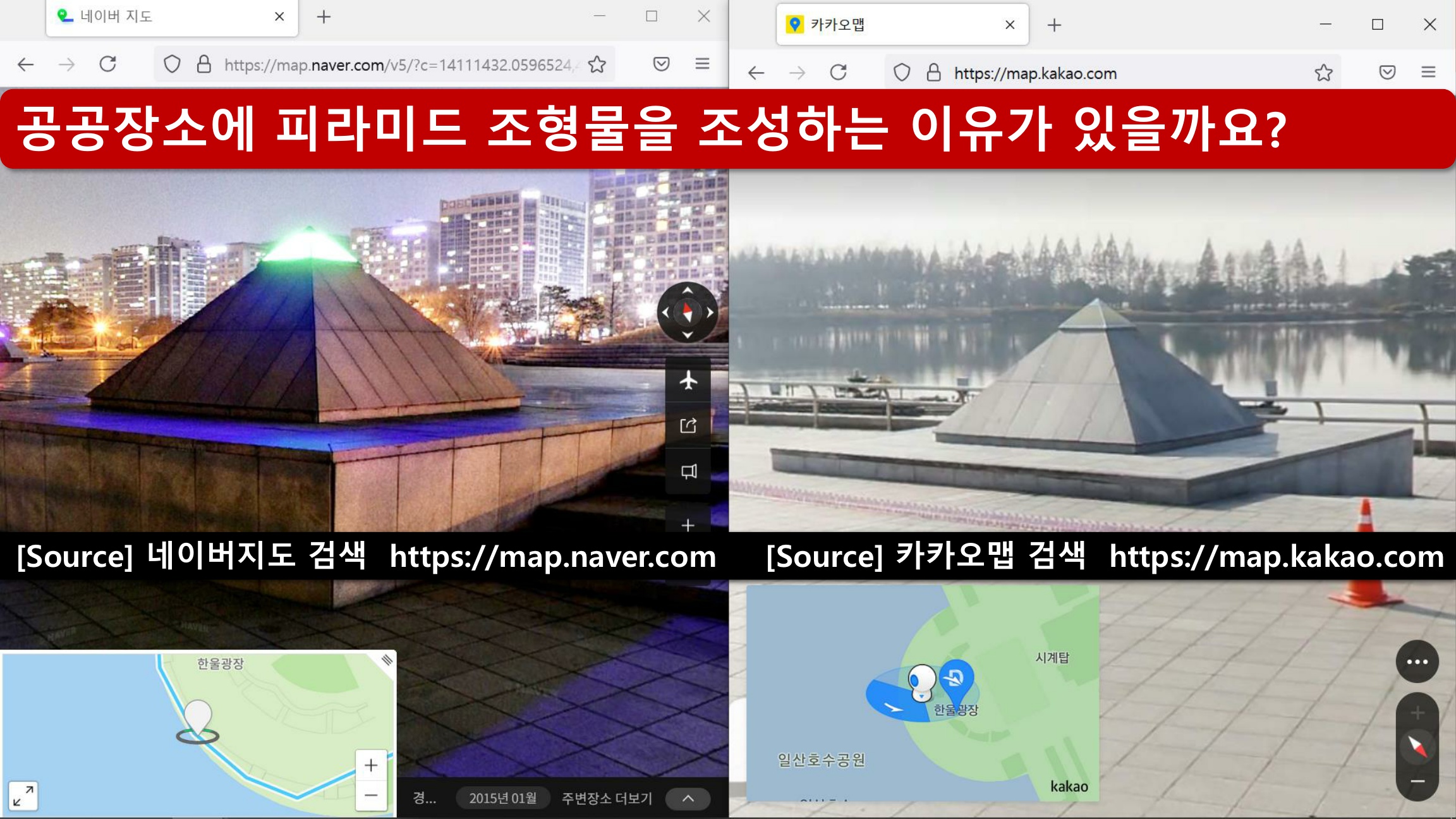Click 한울광장 label on Naver mini map
This screenshot has height=819, width=1456.
(x=220, y=663)
